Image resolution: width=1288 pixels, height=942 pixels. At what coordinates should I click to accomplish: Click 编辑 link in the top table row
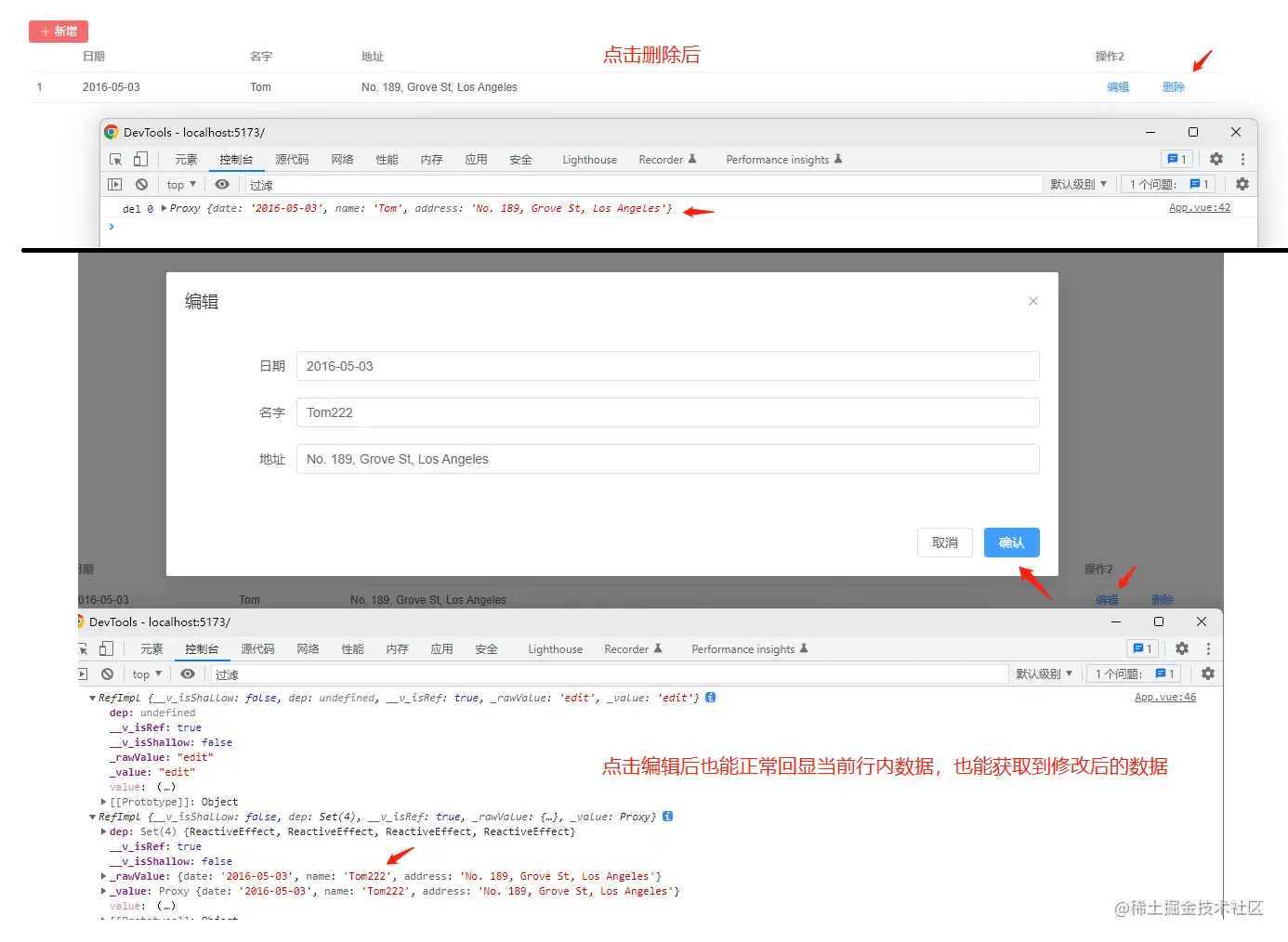click(x=1118, y=87)
